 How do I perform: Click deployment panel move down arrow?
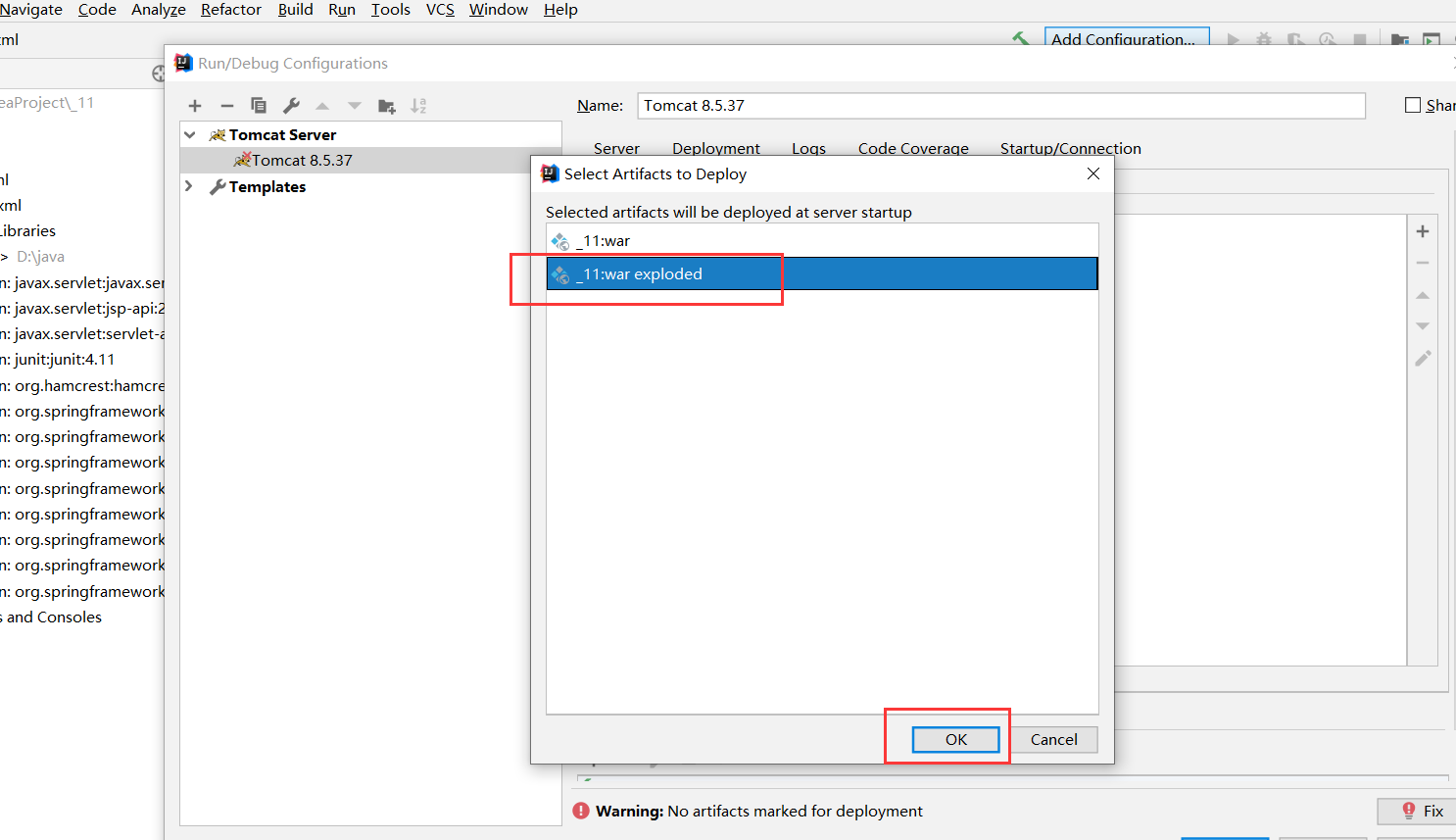[x=1423, y=326]
